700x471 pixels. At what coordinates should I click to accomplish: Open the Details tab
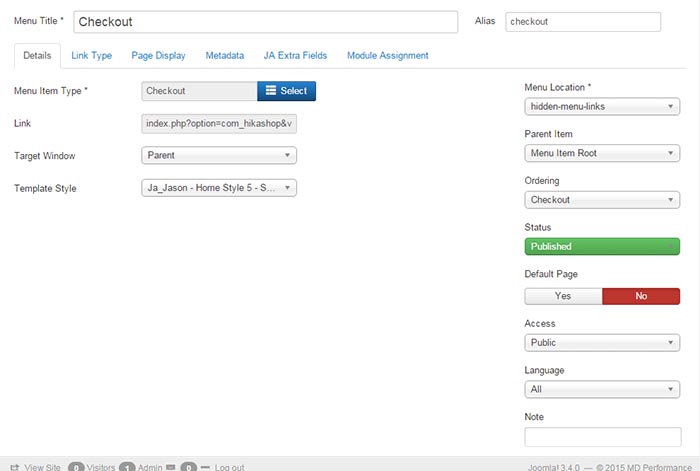click(x=37, y=56)
